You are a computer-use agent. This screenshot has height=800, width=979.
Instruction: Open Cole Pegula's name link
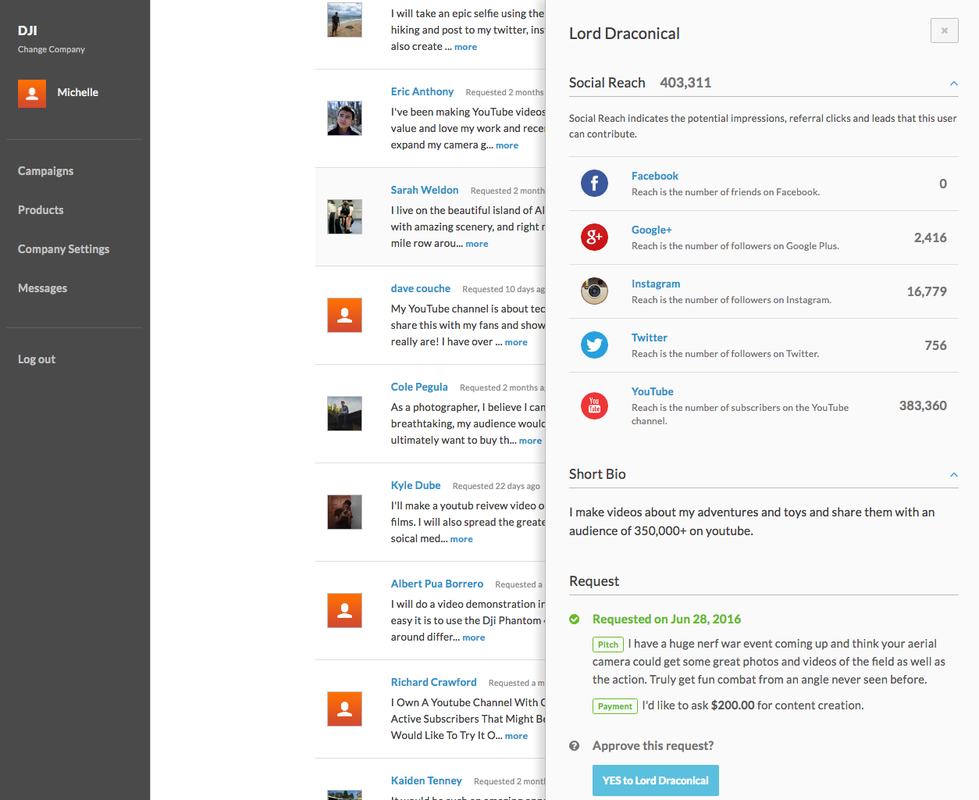pos(419,387)
